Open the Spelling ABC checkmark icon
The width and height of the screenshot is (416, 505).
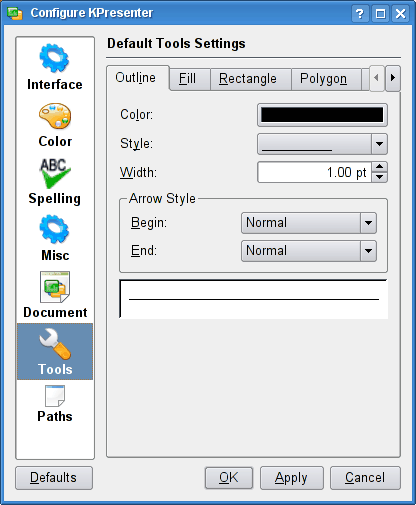[55, 173]
